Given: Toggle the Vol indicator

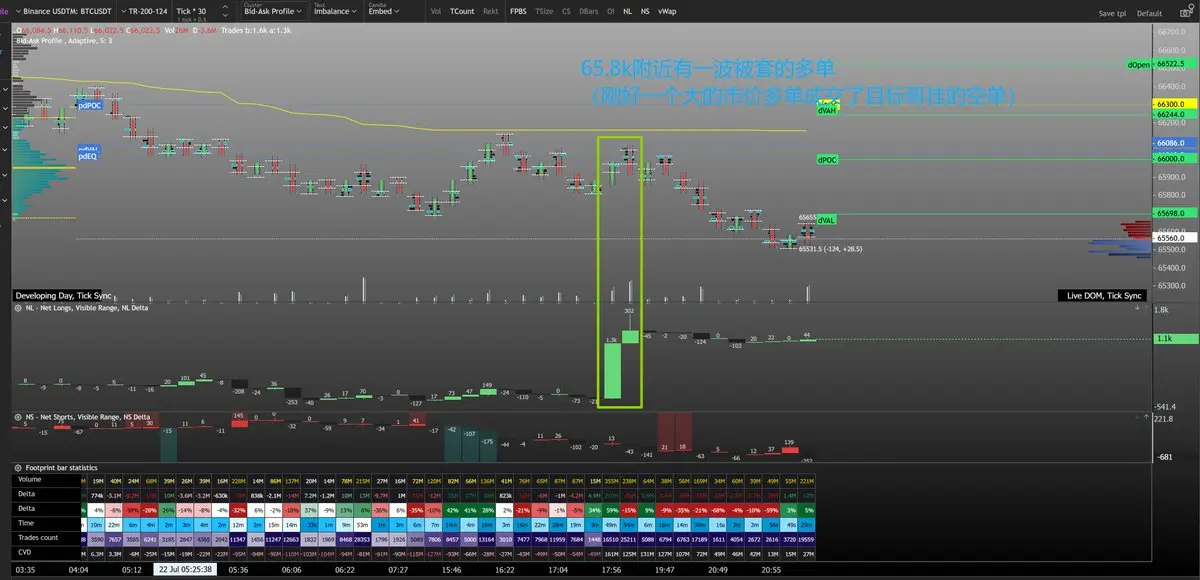Looking at the screenshot, I should (435, 12).
